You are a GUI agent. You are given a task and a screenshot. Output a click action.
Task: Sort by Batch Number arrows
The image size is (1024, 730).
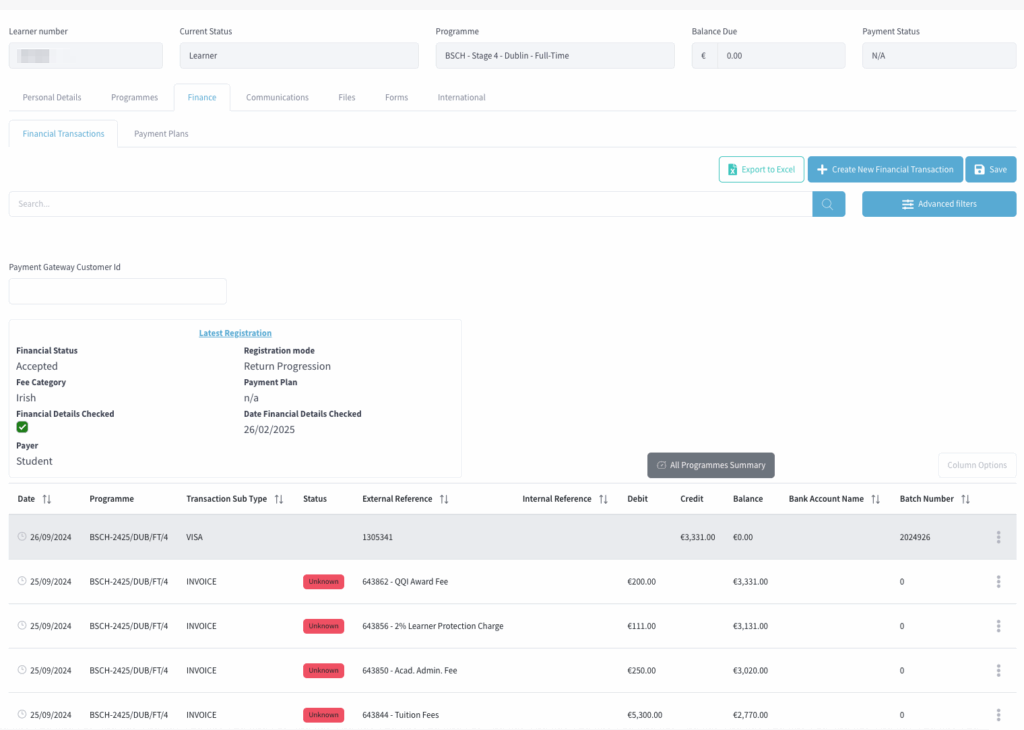(x=965, y=499)
